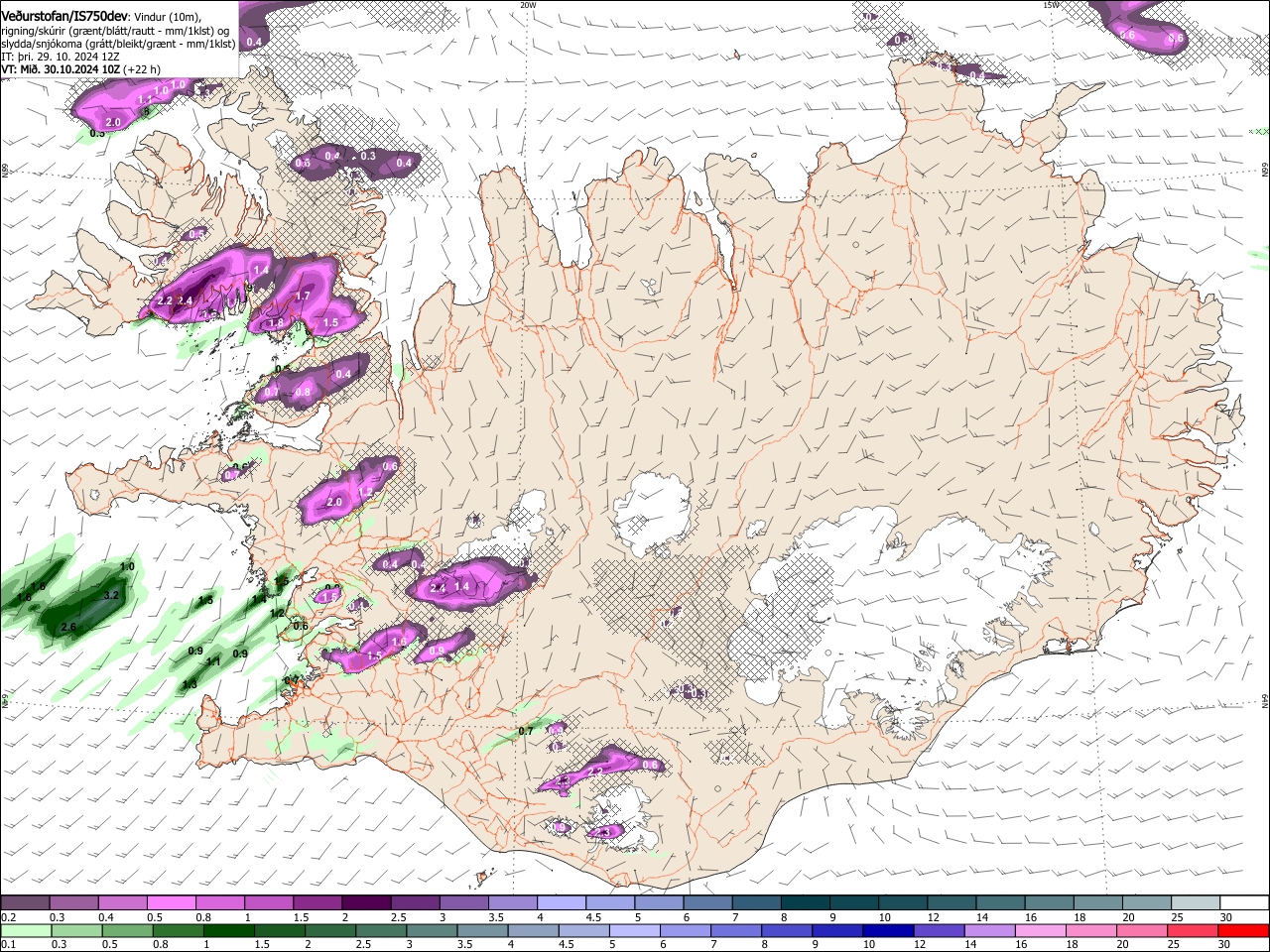The width and height of the screenshot is (1270, 952).
Task: Select bottom-row swatch between 3.5 and 4
Action: [483, 931]
